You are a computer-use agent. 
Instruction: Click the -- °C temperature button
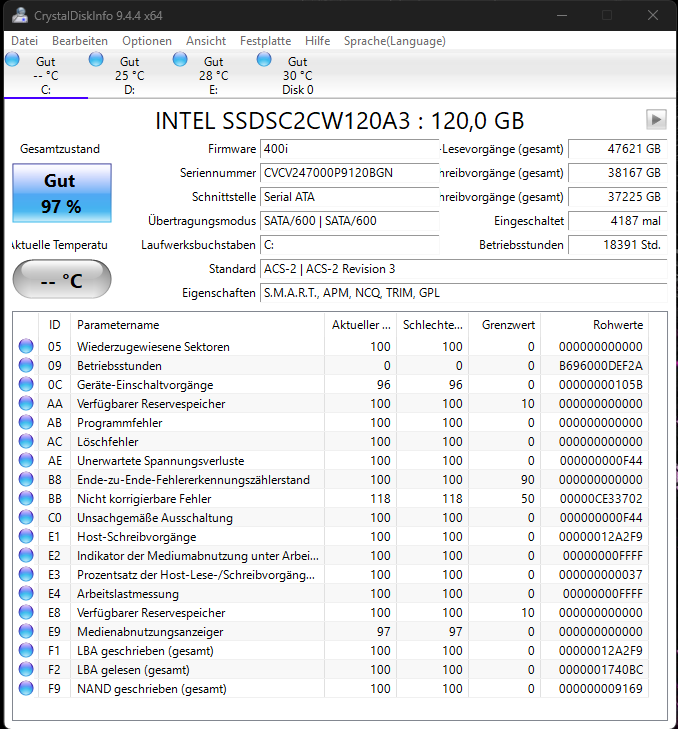62,279
